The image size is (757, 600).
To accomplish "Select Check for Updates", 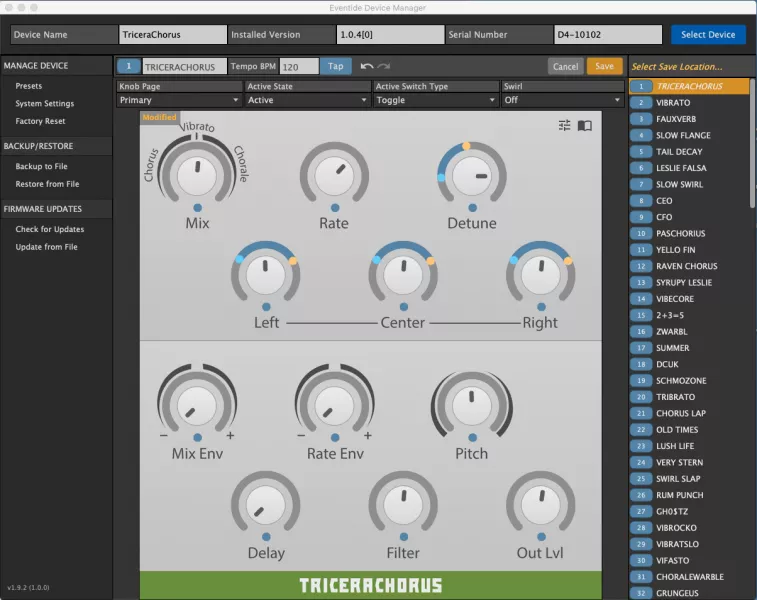I will [49, 229].
